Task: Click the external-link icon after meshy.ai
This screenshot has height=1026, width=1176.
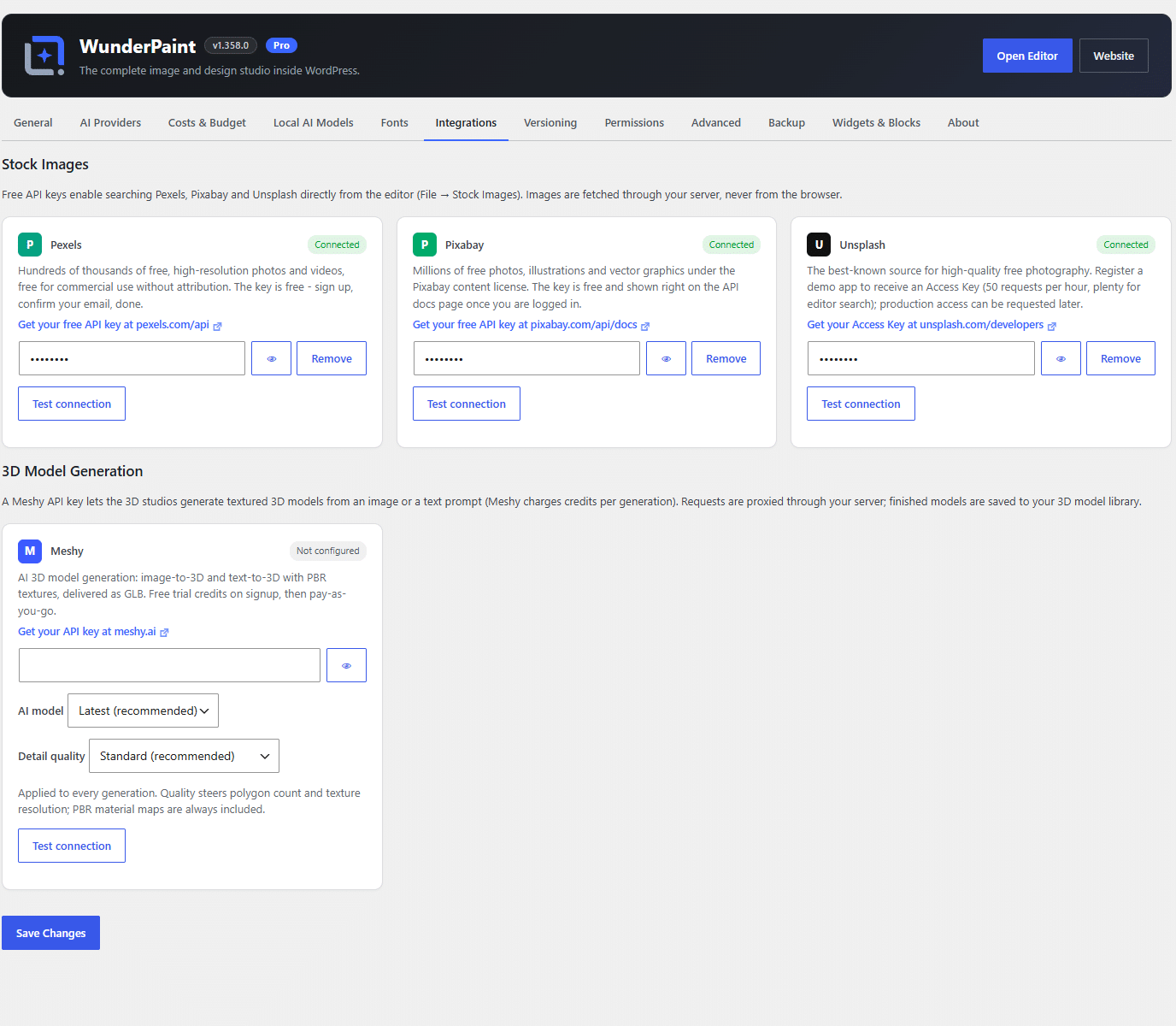Action: pyautogui.click(x=164, y=633)
